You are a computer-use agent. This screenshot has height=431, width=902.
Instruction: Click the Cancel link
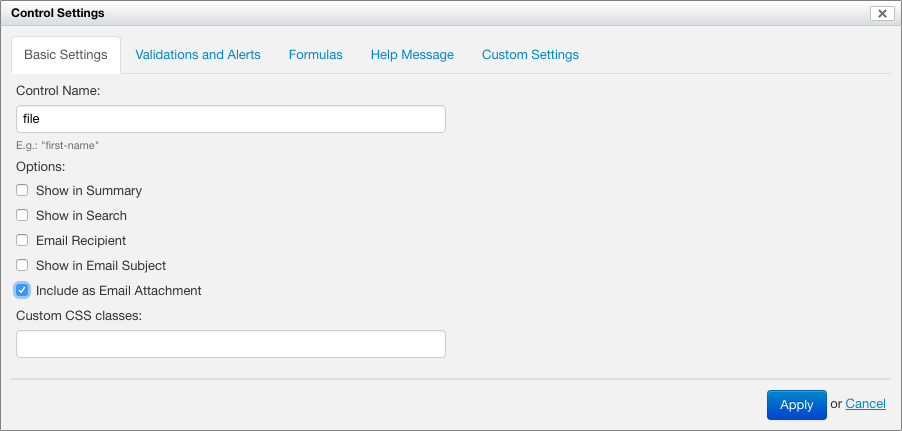(x=865, y=404)
